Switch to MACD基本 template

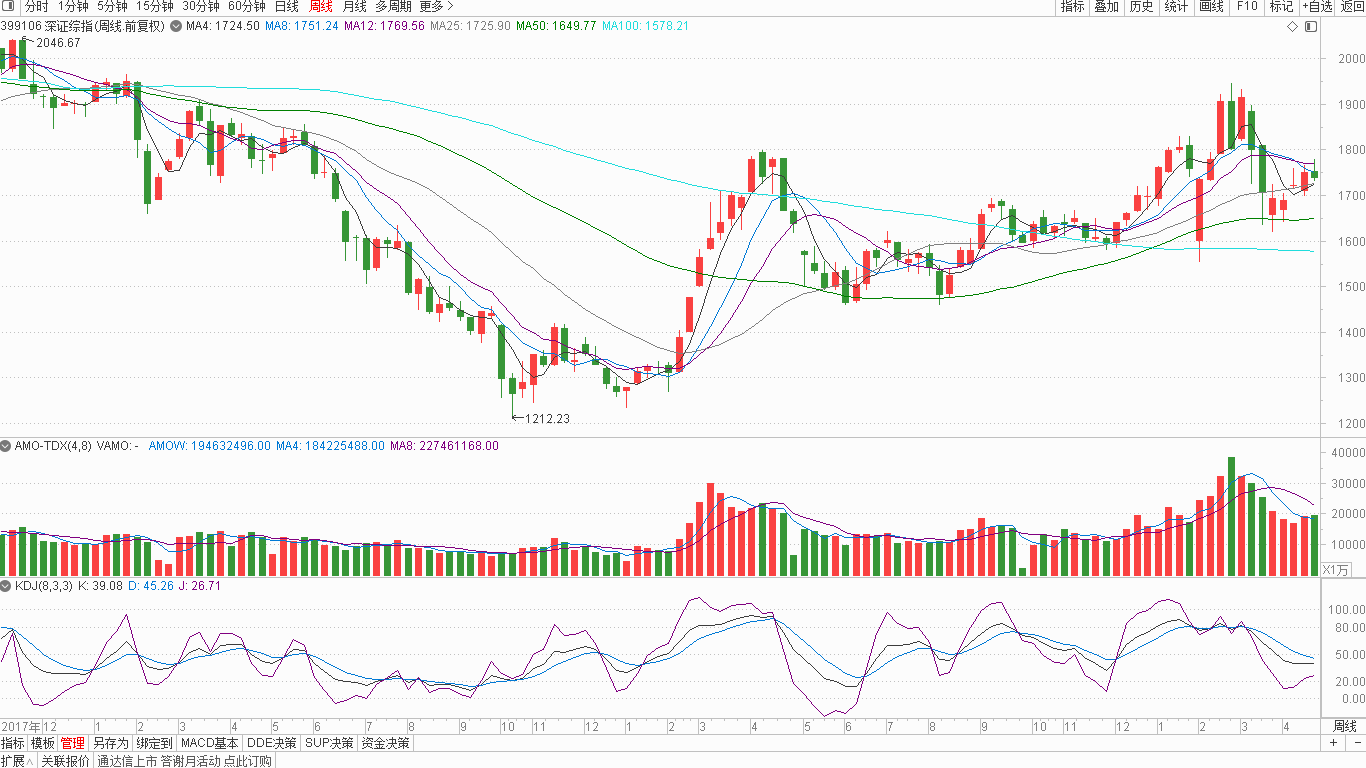click(210, 743)
